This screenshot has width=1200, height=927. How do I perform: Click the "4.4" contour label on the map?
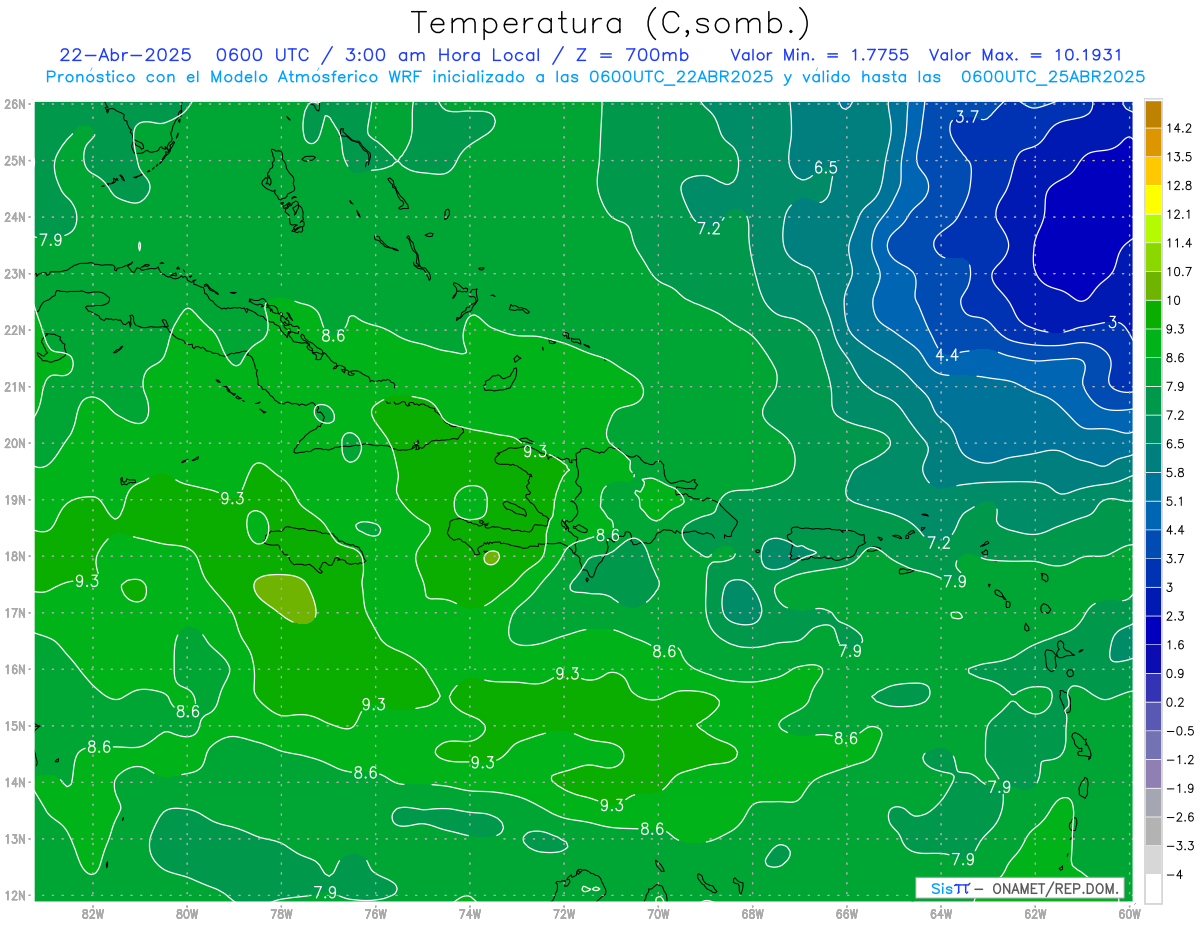coord(947,355)
